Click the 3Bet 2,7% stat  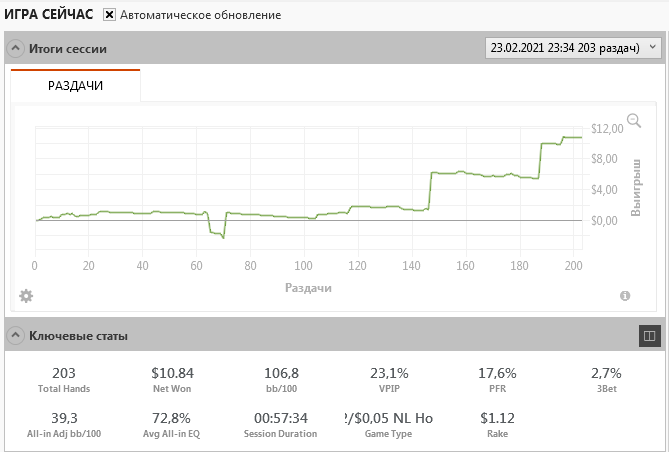(606, 380)
